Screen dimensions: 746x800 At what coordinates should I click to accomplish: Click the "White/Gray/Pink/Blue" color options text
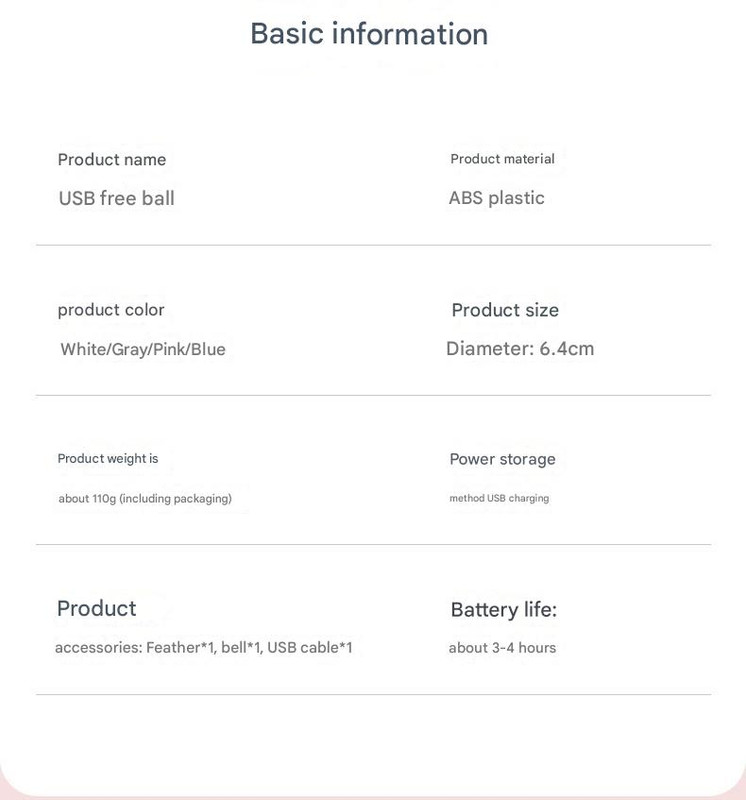coord(143,349)
